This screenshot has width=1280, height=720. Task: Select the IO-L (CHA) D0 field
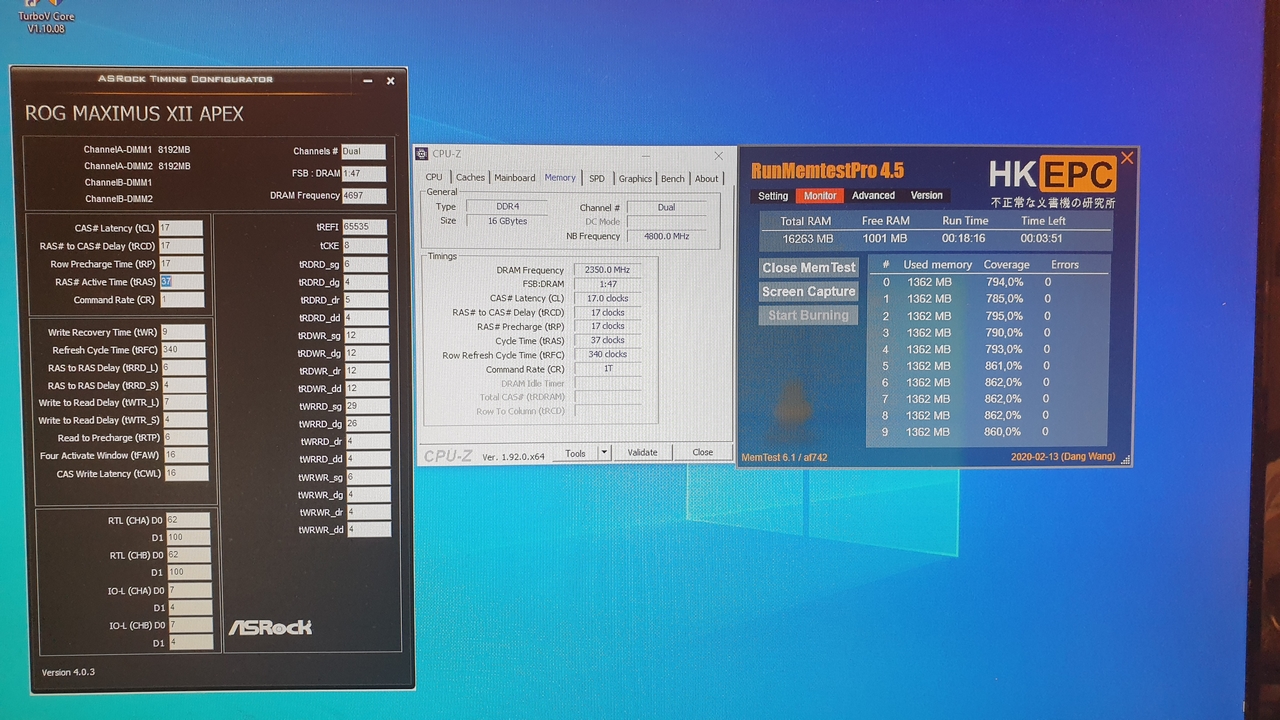point(189,590)
